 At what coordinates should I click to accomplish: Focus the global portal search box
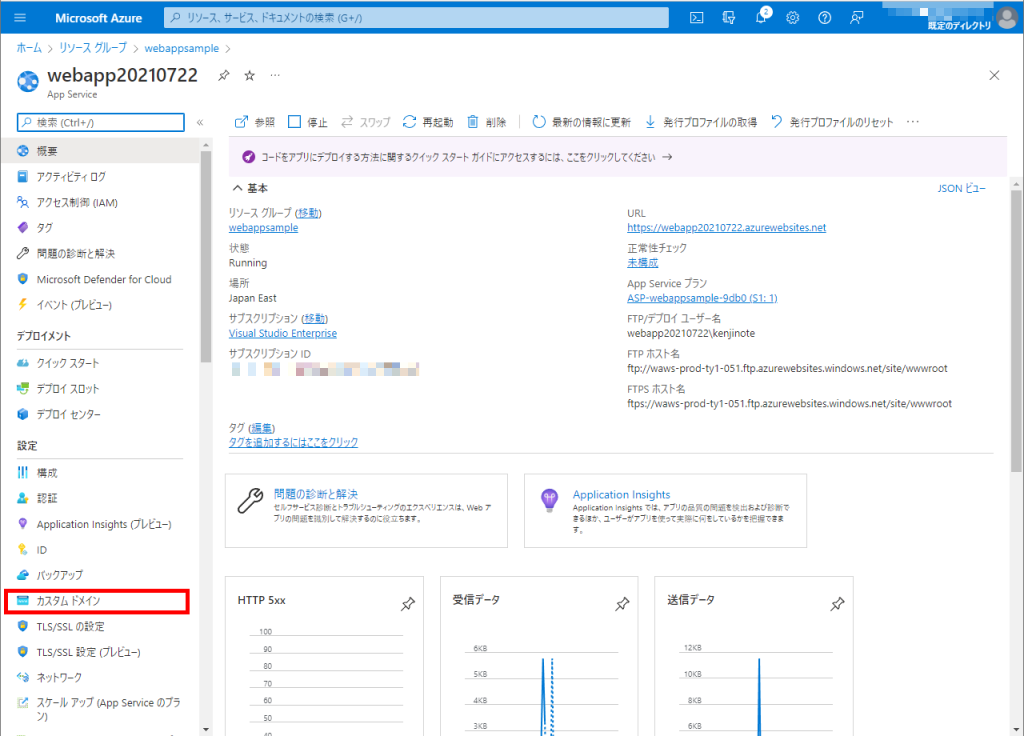click(x=417, y=18)
